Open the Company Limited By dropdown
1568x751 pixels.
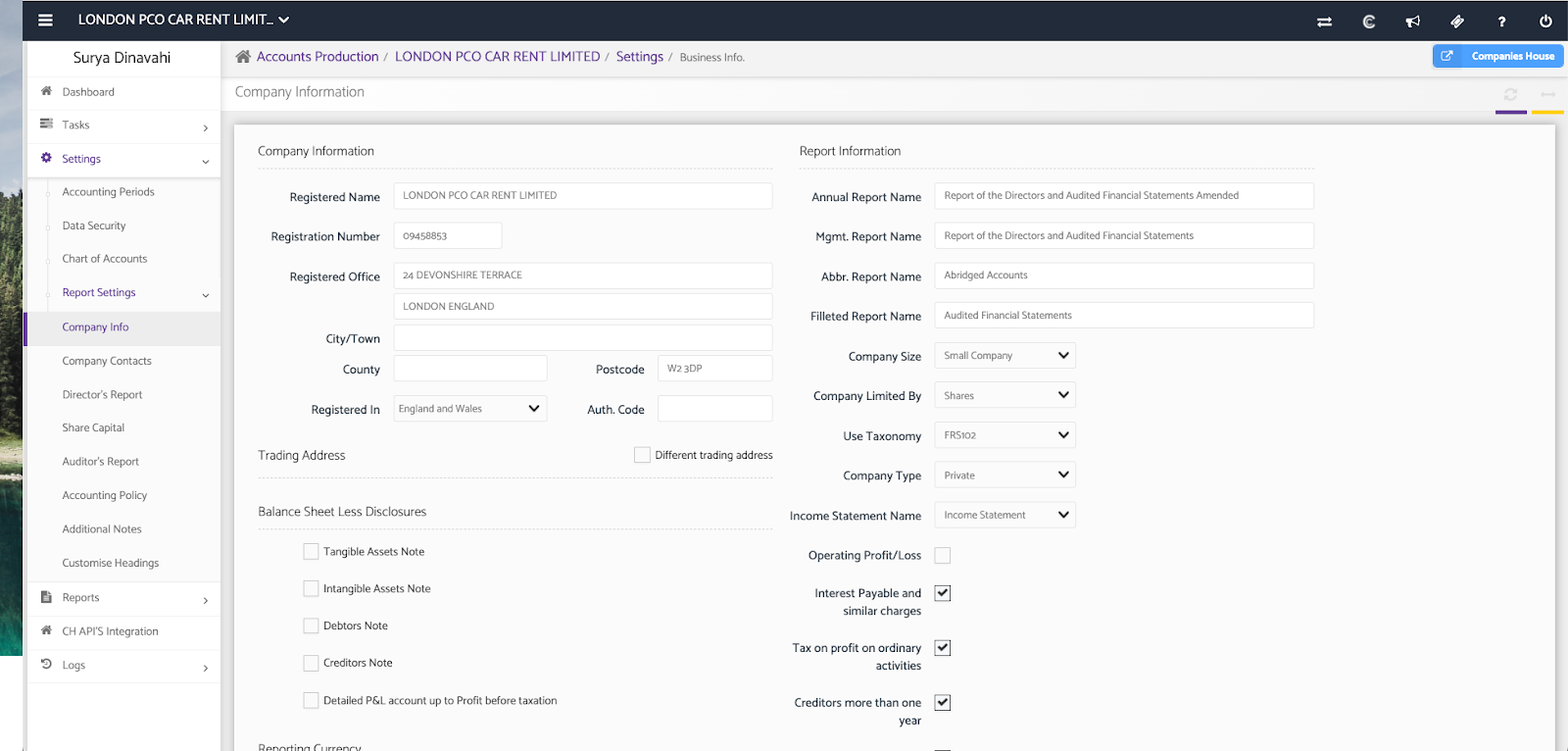click(x=1004, y=395)
